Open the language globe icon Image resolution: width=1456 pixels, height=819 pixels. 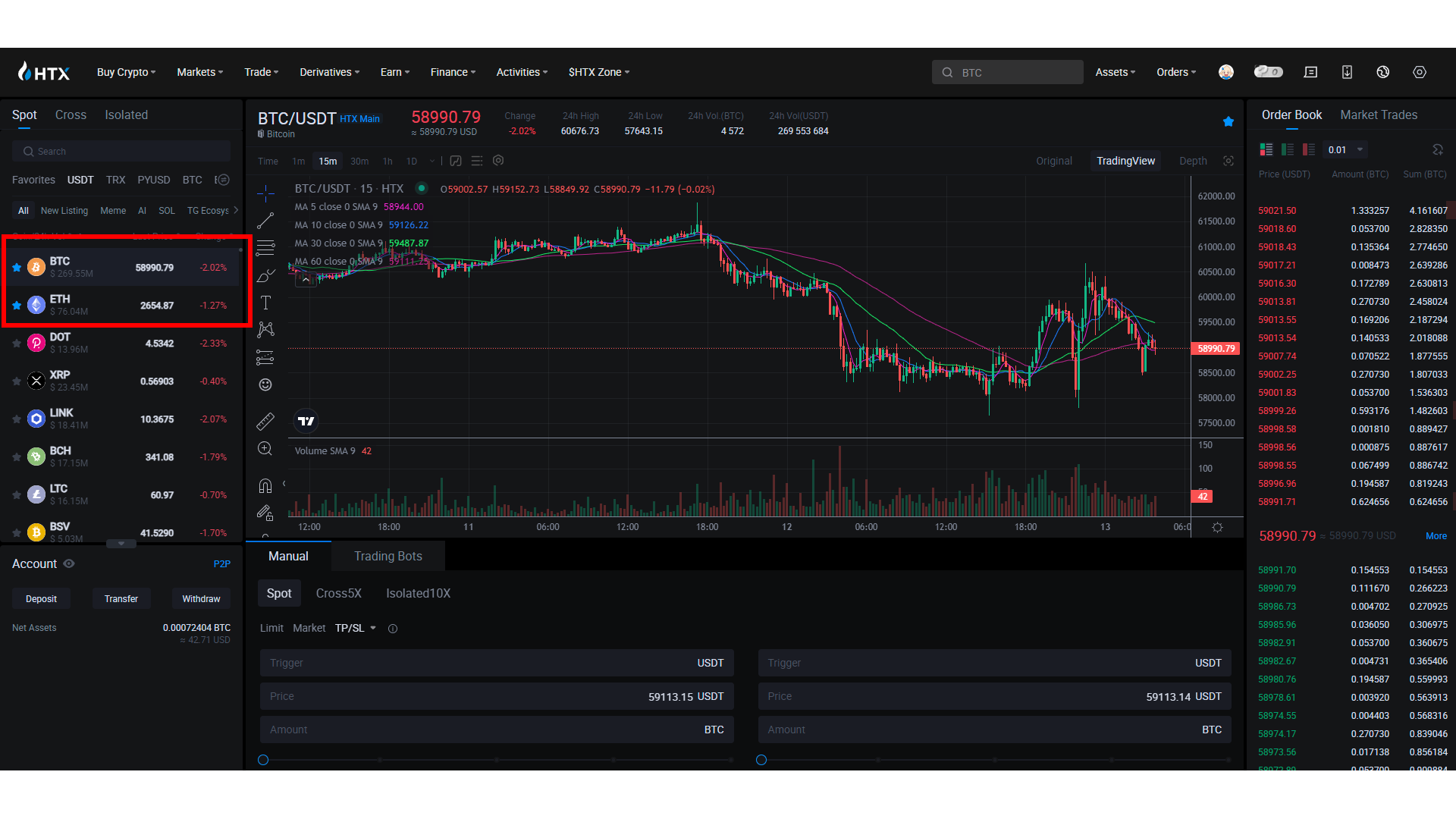click(1383, 72)
